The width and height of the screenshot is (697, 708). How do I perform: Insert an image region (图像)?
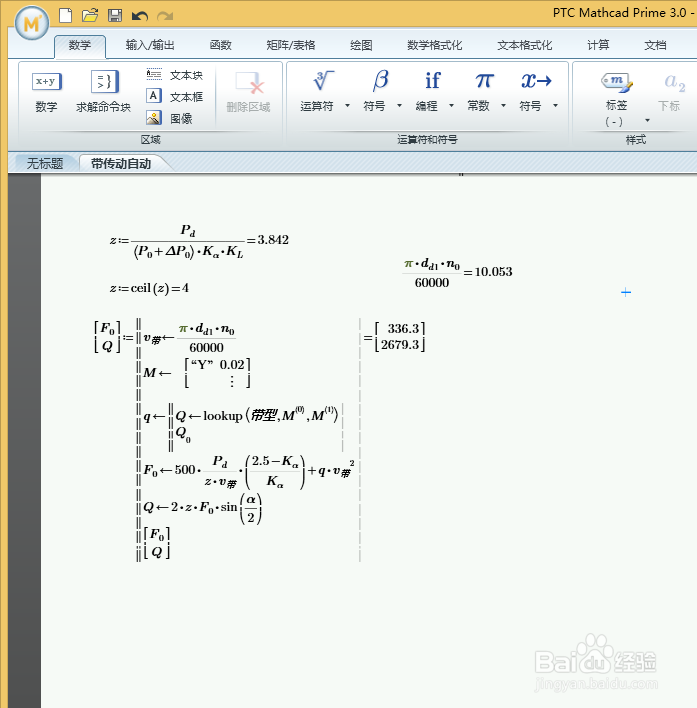click(170, 118)
